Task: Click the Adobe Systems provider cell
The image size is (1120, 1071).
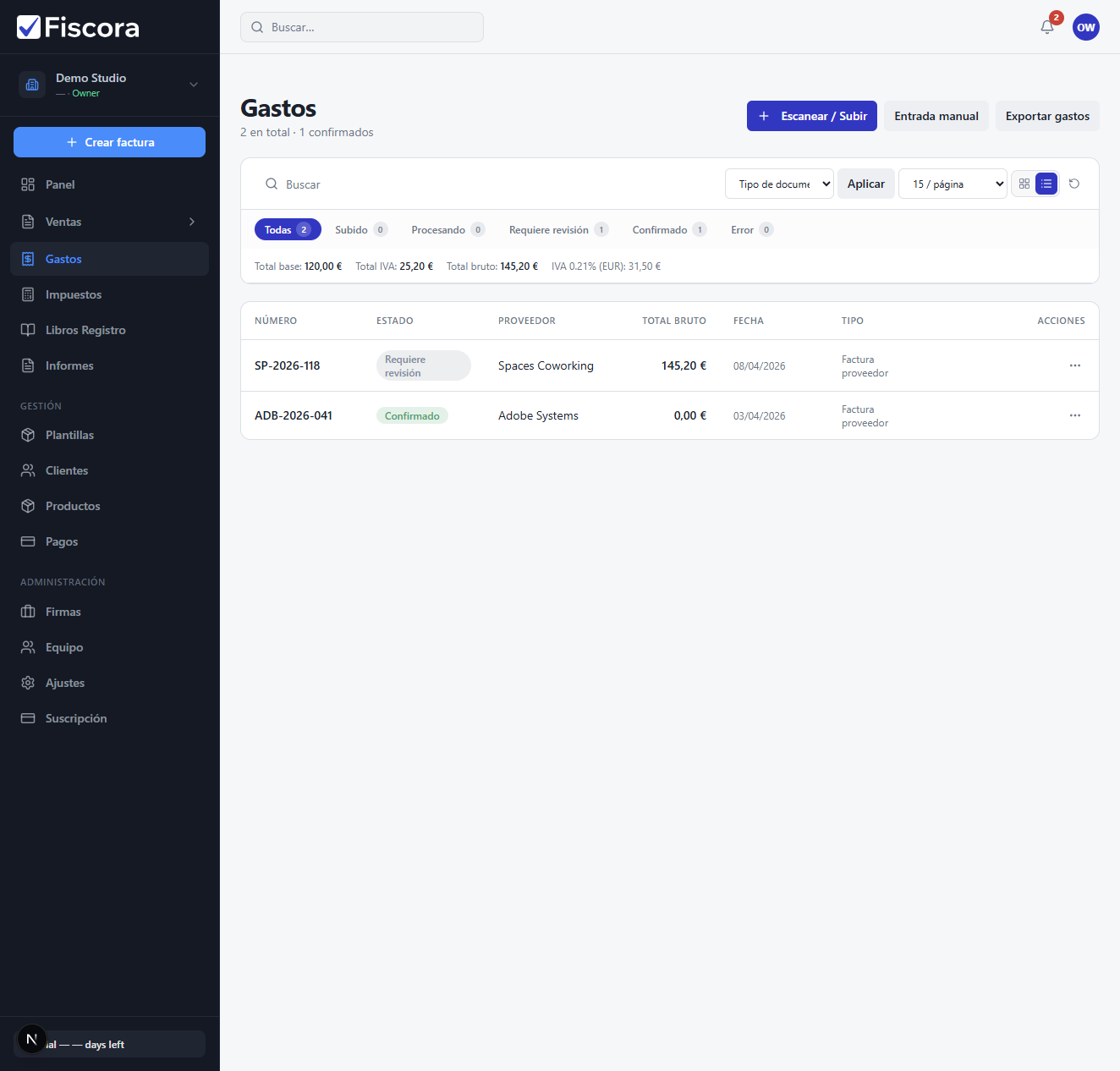Action: coord(538,415)
